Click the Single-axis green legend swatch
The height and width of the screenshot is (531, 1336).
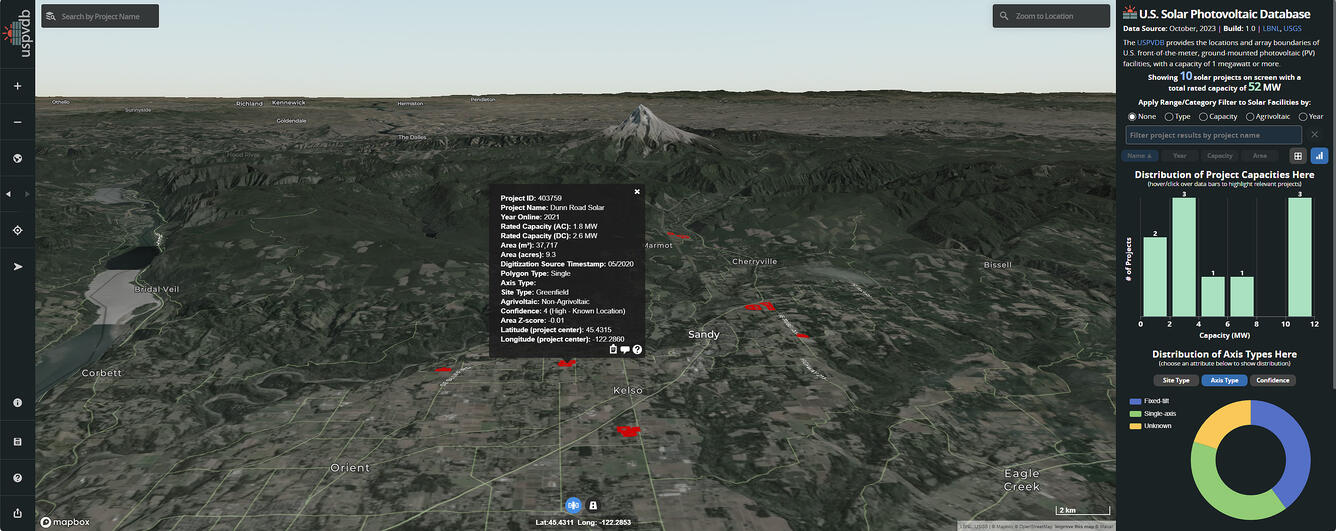click(1134, 413)
